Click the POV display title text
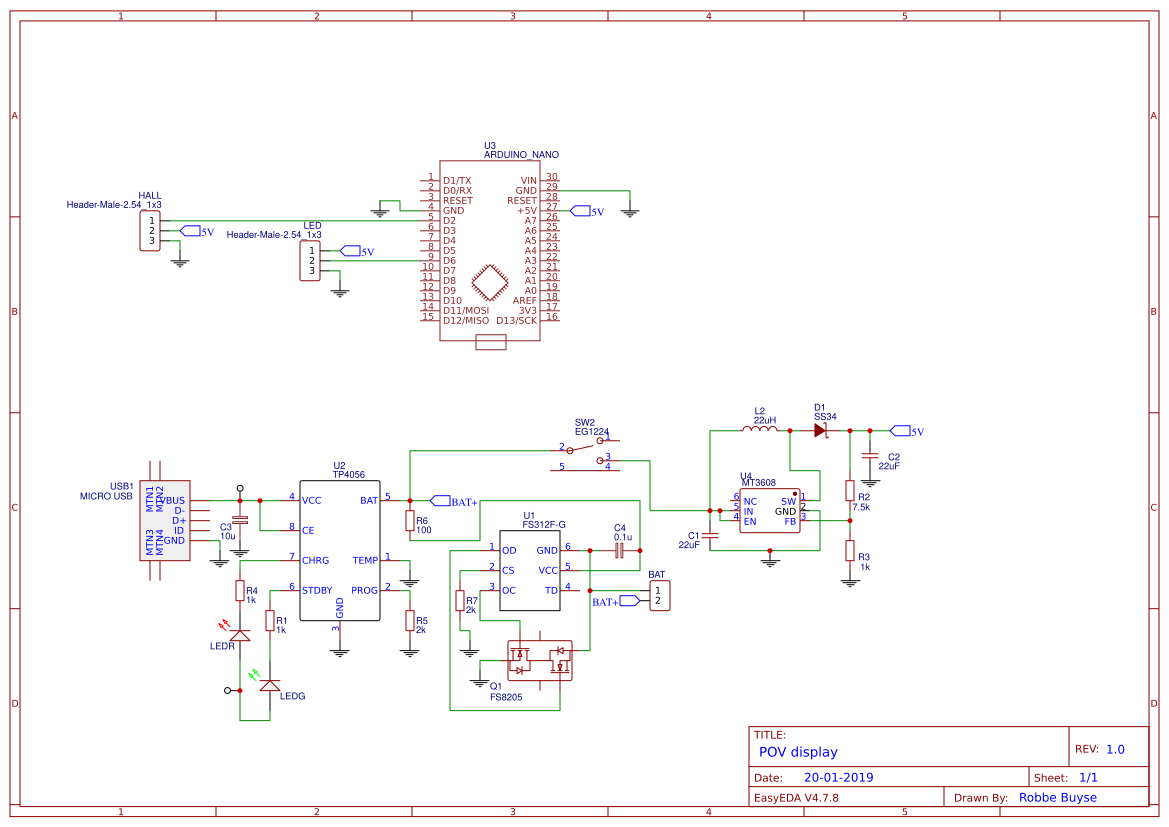 click(800, 752)
